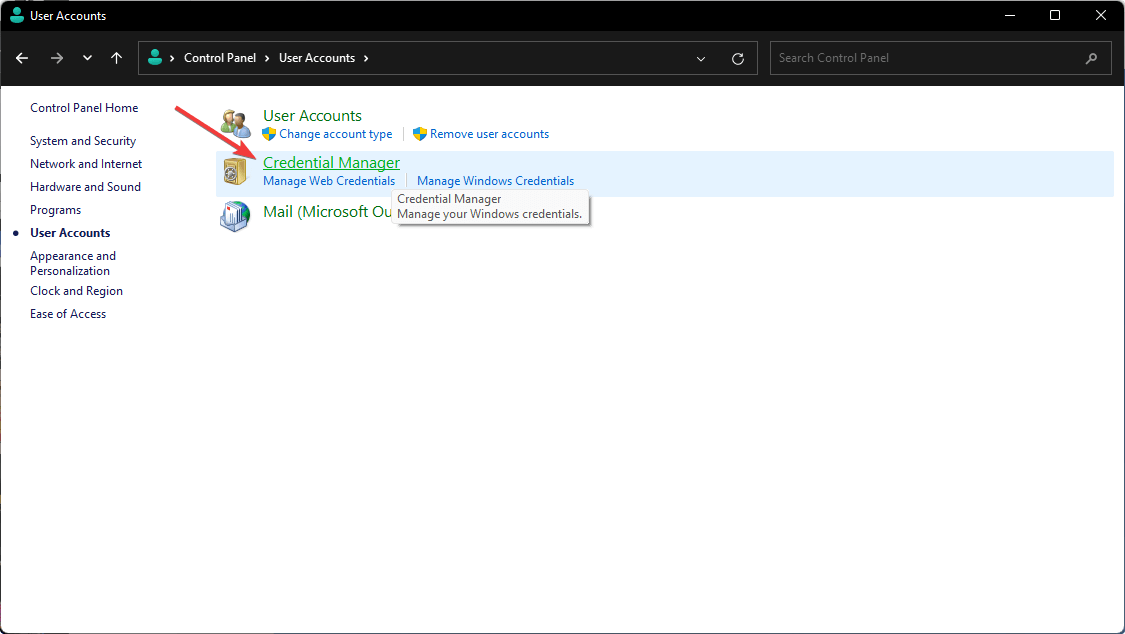Image resolution: width=1125 pixels, height=634 pixels.
Task: Open Appearance and Personalization category
Action: click(x=72, y=263)
